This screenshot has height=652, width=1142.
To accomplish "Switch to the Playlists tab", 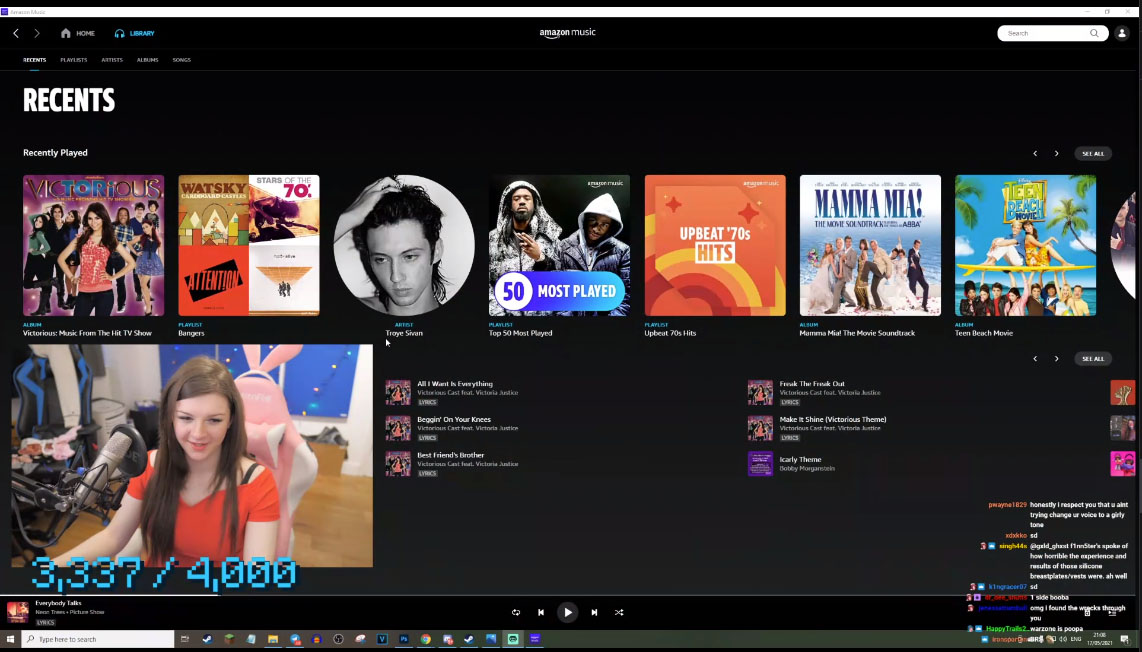I will click(74, 60).
